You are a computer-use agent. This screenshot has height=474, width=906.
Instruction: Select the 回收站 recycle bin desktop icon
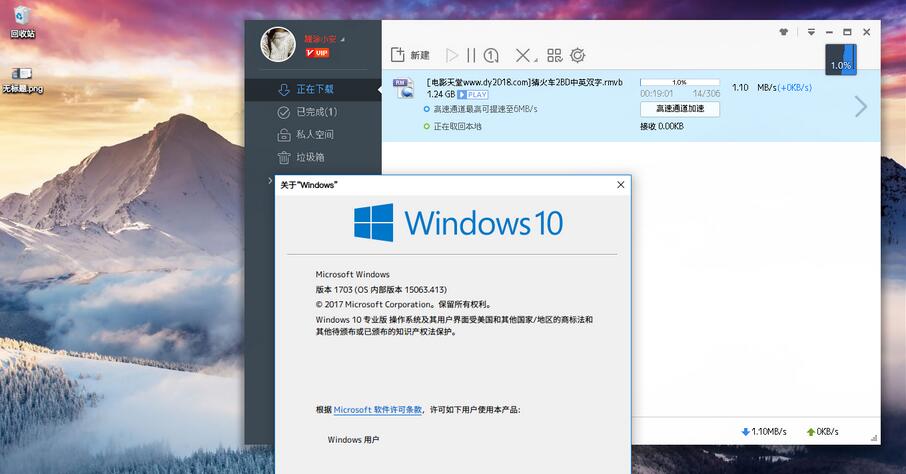tap(23, 22)
